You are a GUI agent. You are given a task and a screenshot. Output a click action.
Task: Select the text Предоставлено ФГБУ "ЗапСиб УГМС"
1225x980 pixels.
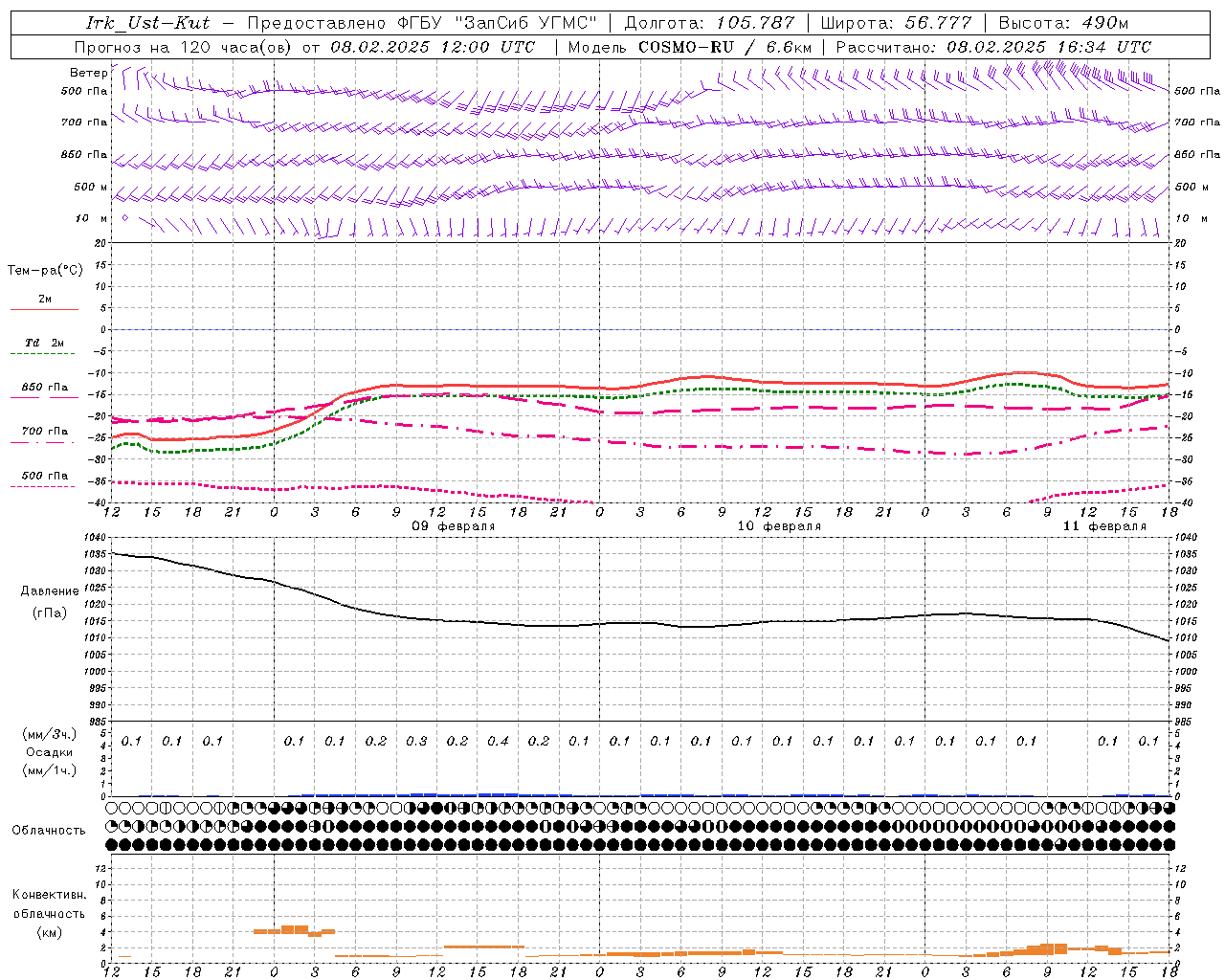(423, 23)
